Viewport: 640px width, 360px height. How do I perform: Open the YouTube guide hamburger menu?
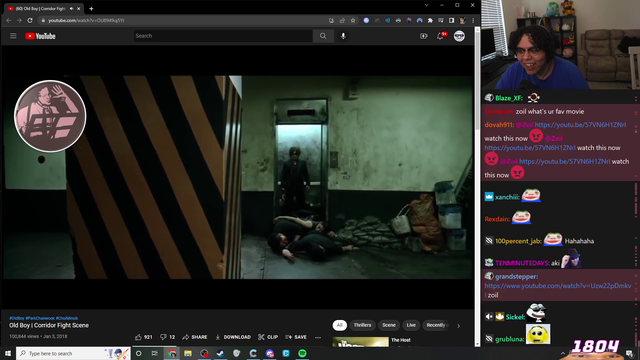(x=13, y=36)
